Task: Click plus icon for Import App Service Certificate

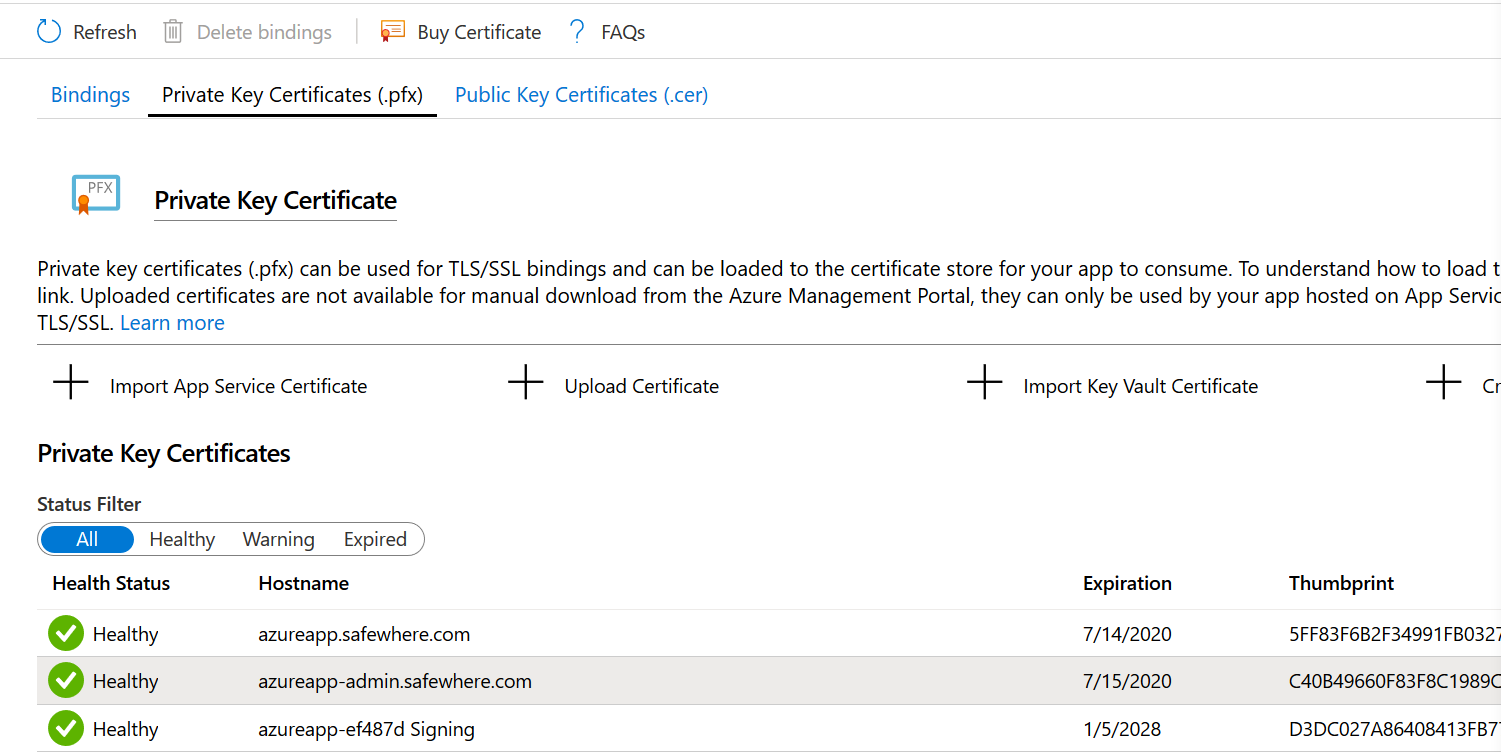Action: pos(71,382)
